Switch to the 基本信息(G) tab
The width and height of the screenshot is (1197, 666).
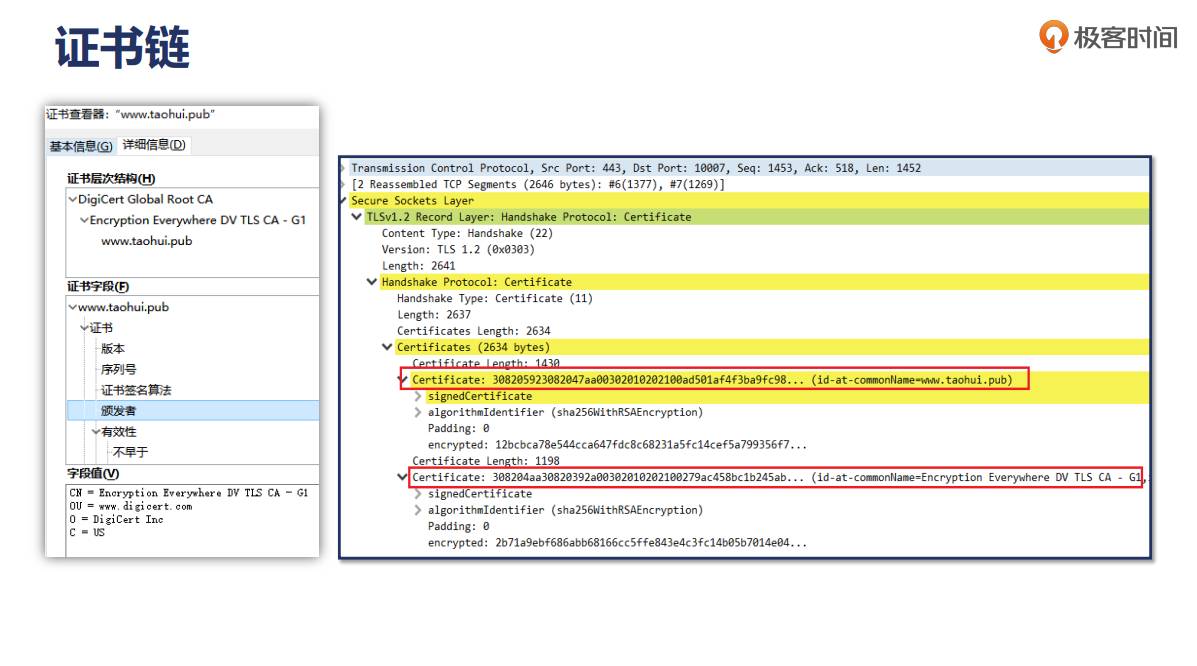(x=81, y=146)
